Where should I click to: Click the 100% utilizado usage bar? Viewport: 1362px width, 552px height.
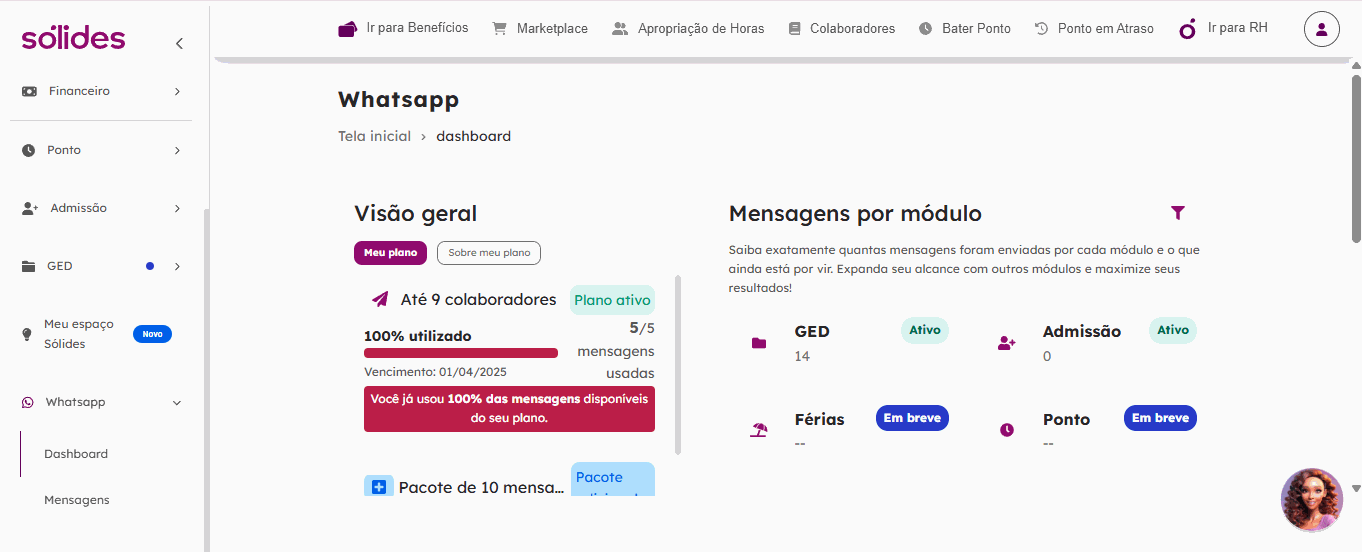coord(461,353)
